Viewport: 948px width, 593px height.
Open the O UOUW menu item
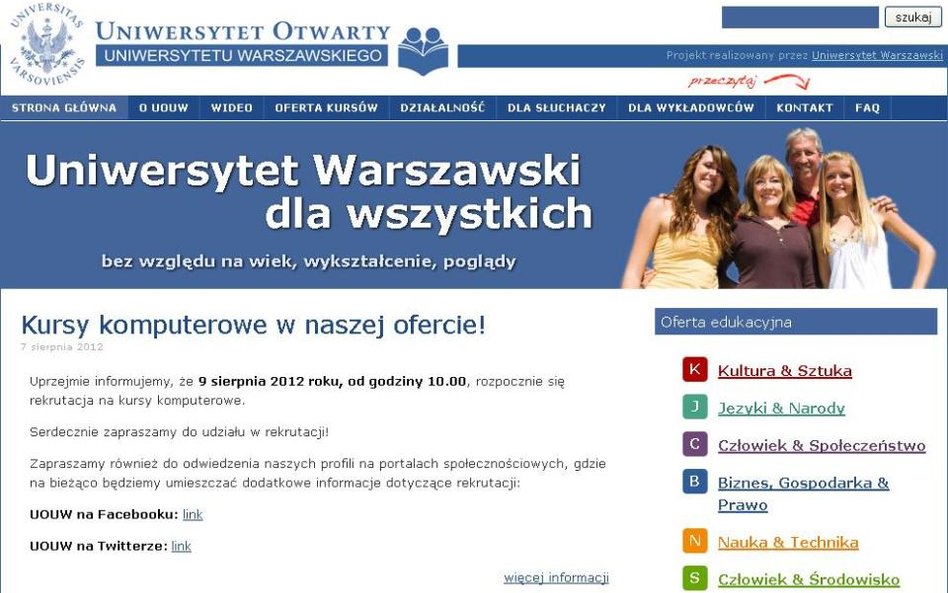coord(164,108)
